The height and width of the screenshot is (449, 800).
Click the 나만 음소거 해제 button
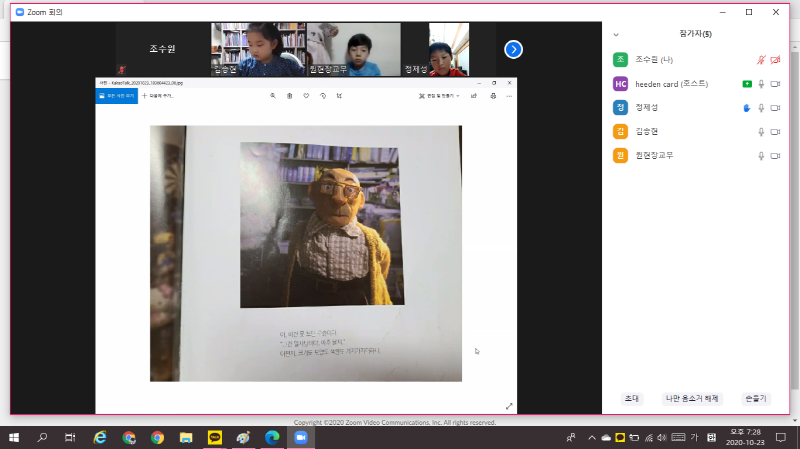(x=692, y=398)
